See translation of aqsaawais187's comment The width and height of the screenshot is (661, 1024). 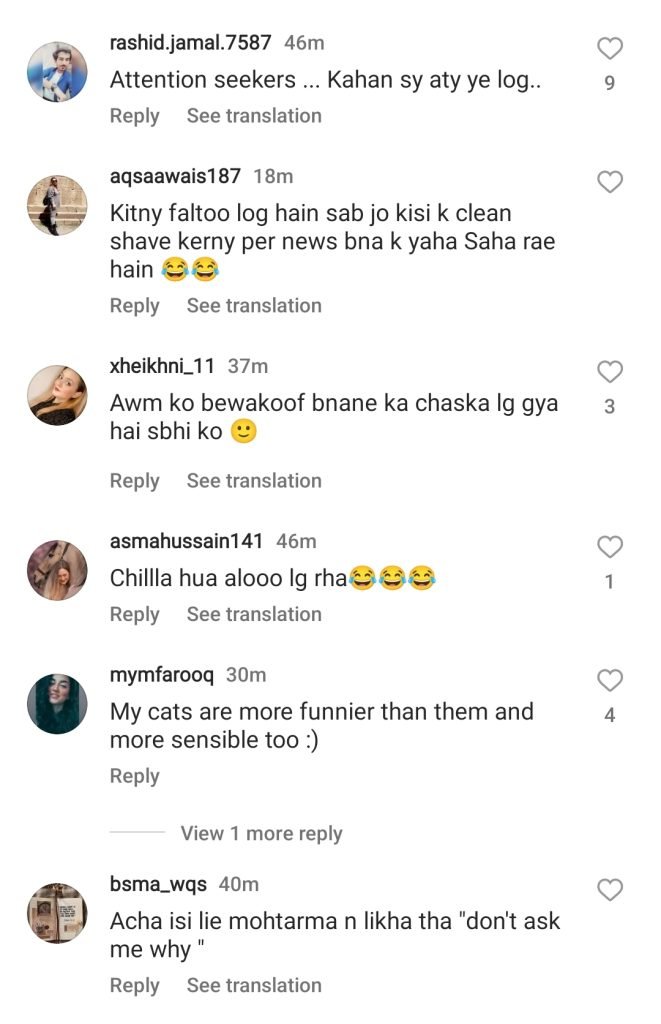coord(254,306)
